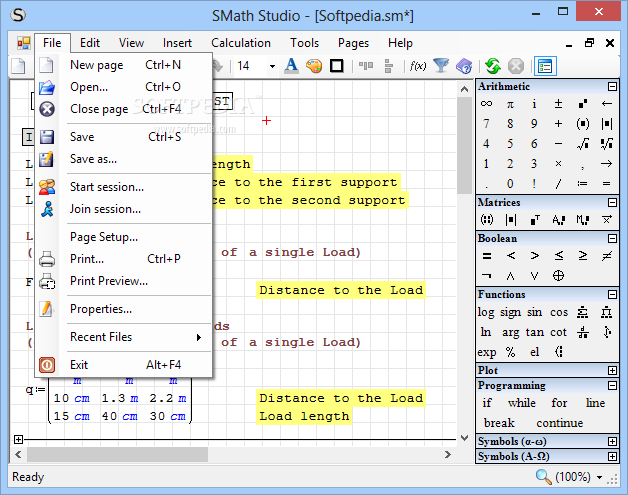
Task: Open the Calculation menu
Action: tap(241, 43)
